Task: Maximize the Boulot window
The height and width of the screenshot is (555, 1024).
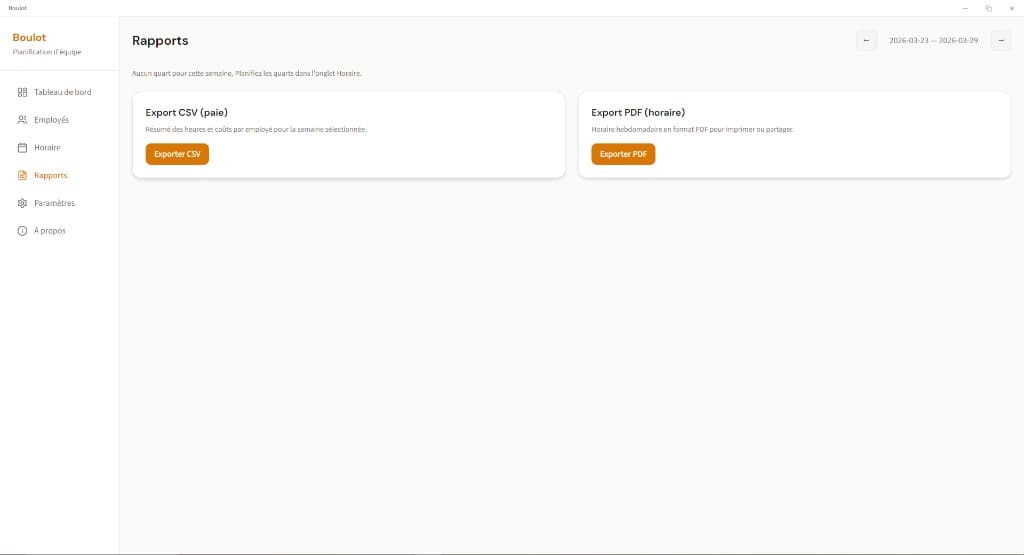Action: 988,8
